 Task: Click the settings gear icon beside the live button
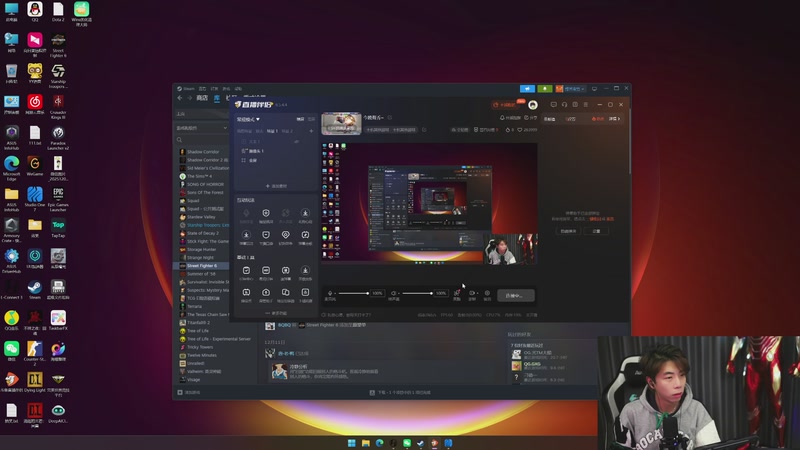point(487,293)
